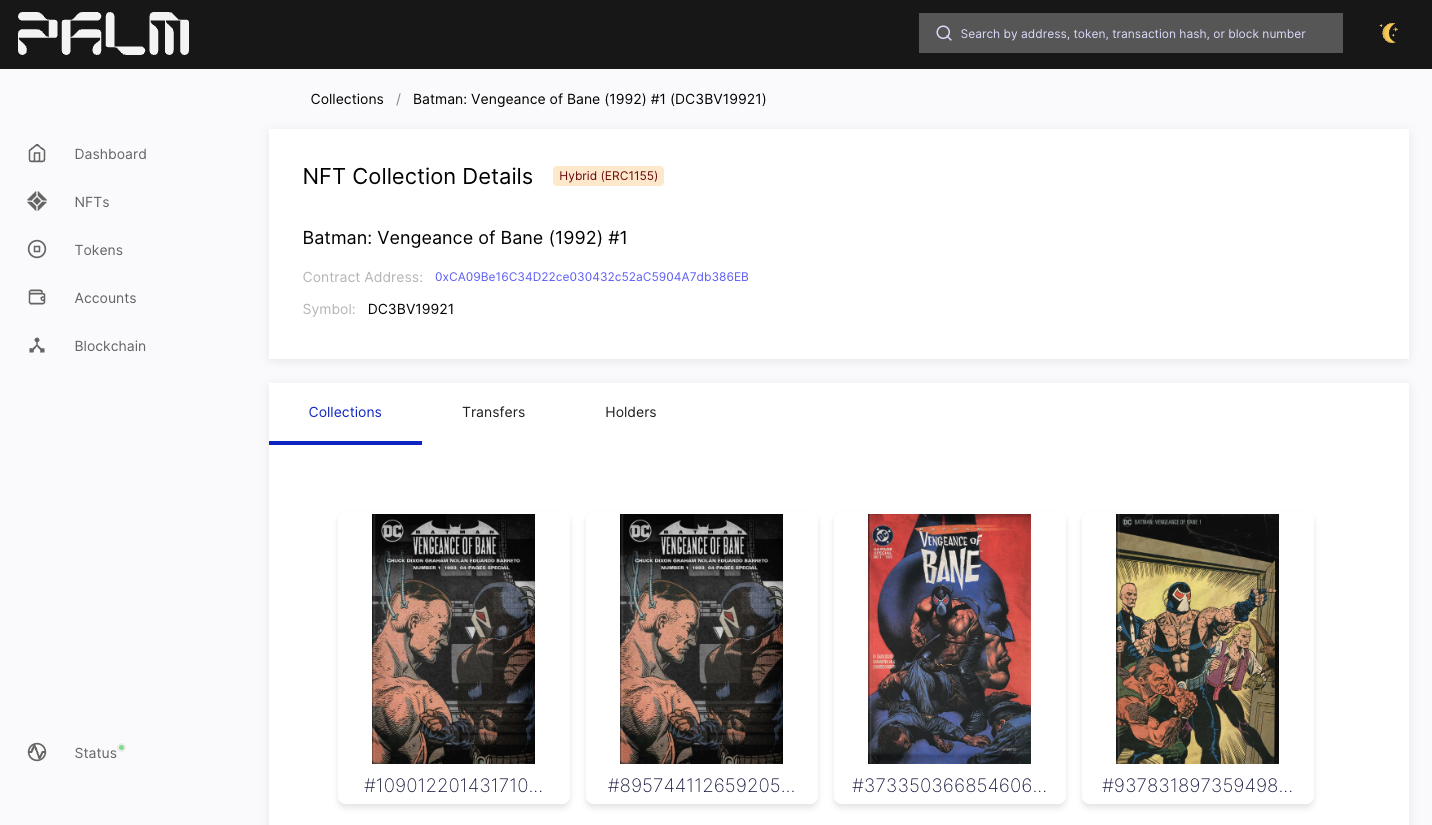Viewport: 1432px width, 825px height.
Task: Open the NFT thumbnail above #937831897359498
Action: click(x=1197, y=639)
